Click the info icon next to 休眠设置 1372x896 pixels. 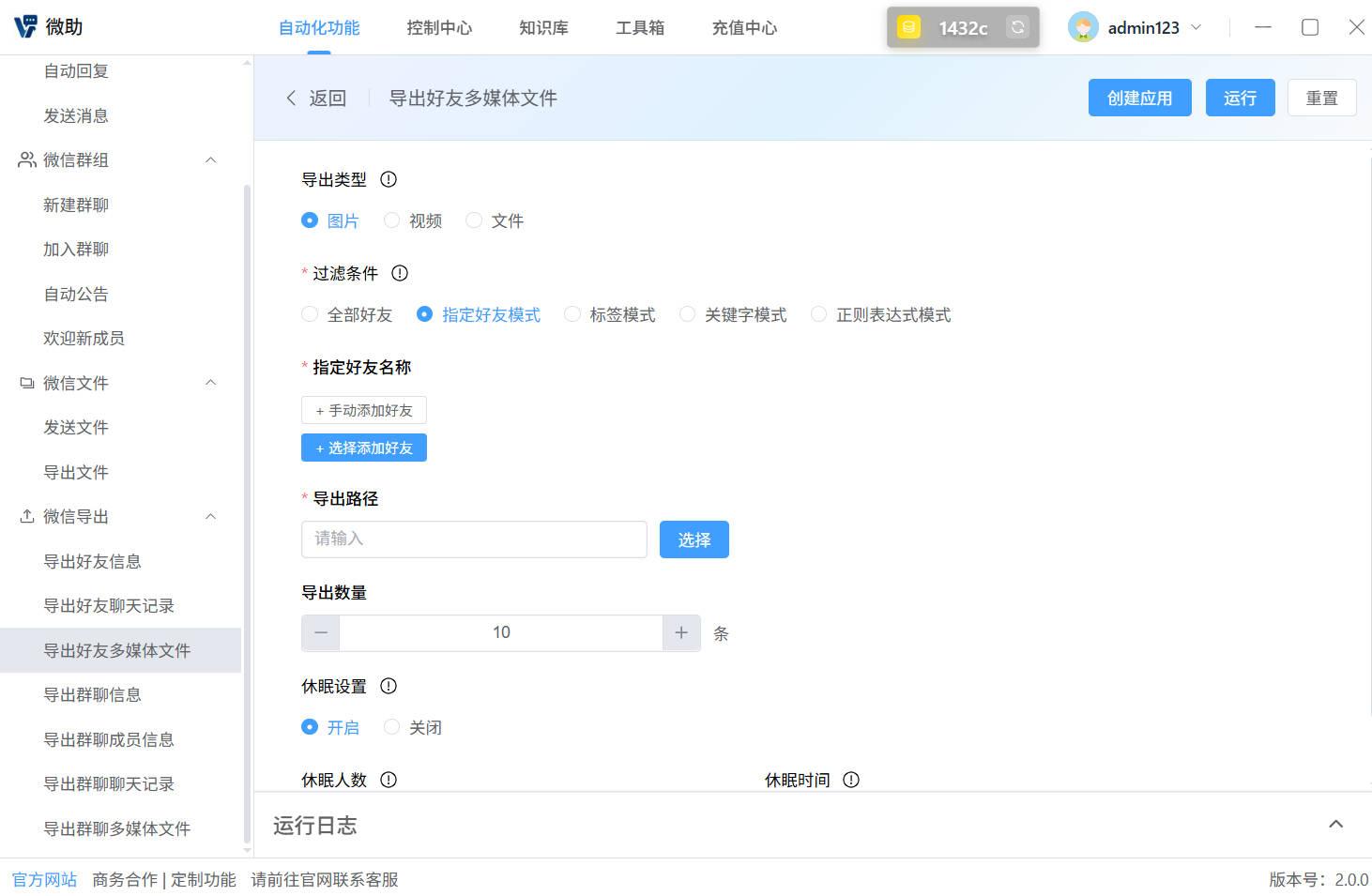388,686
